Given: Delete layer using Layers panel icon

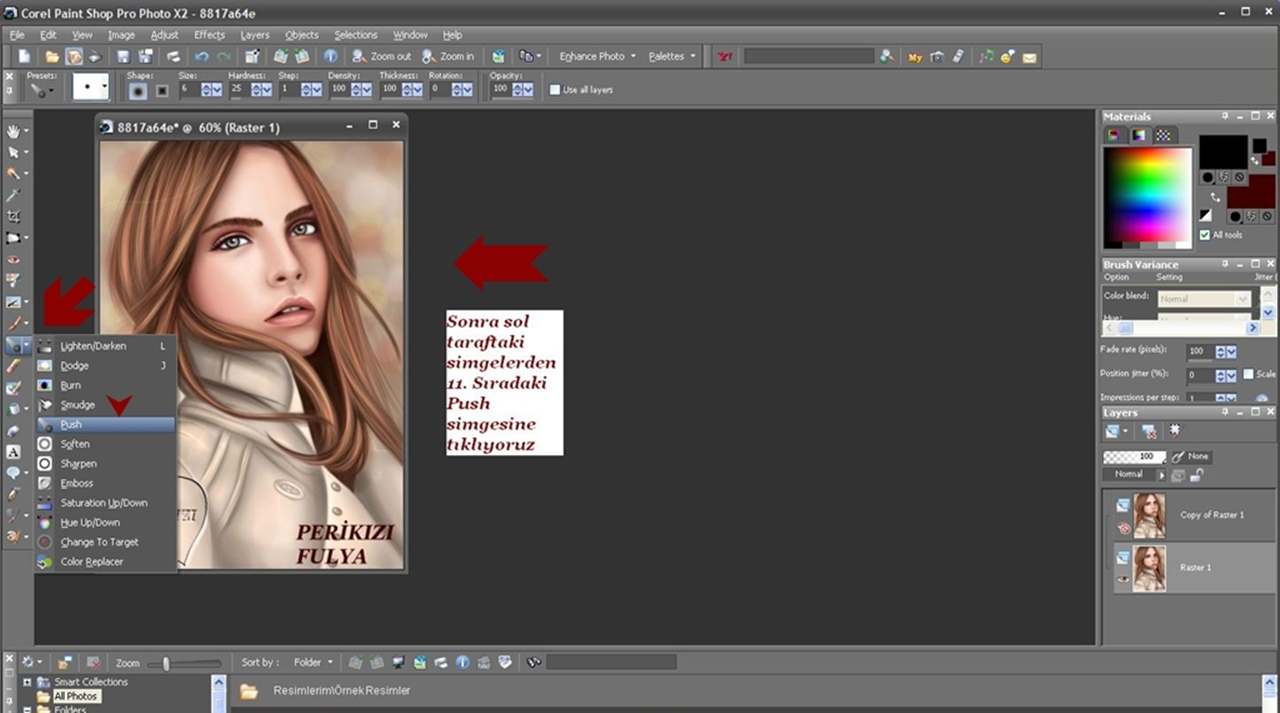Looking at the screenshot, I should [x=1150, y=432].
